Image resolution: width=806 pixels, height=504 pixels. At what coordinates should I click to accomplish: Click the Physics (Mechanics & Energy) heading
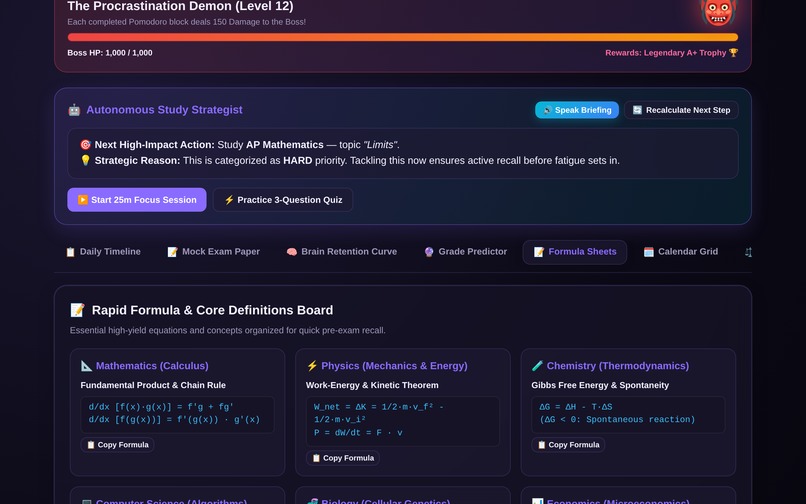click(394, 366)
